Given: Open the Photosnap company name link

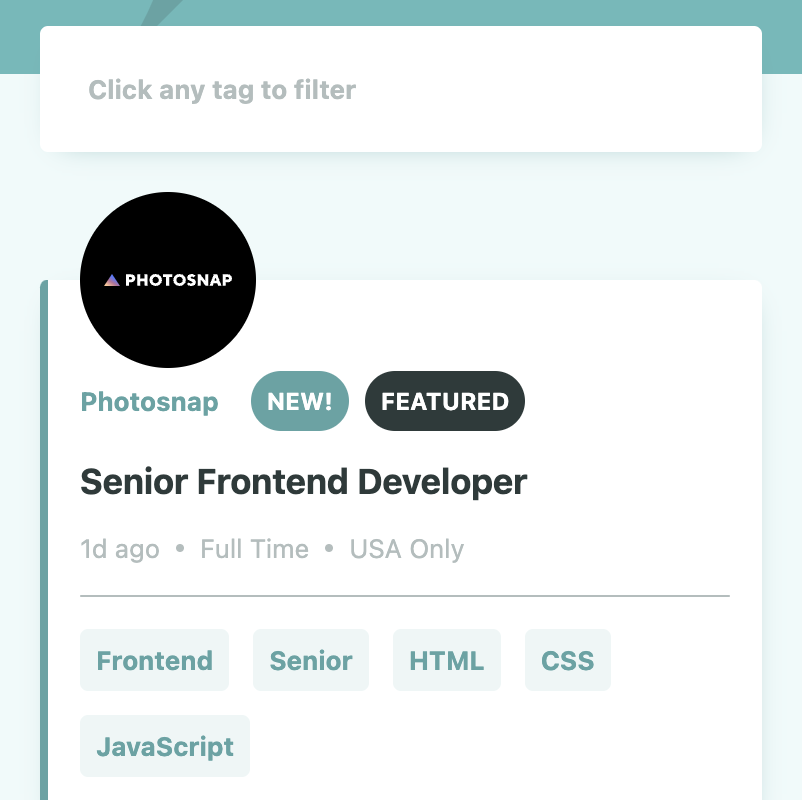Looking at the screenshot, I should pyautogui.click(x=149, y=402).
